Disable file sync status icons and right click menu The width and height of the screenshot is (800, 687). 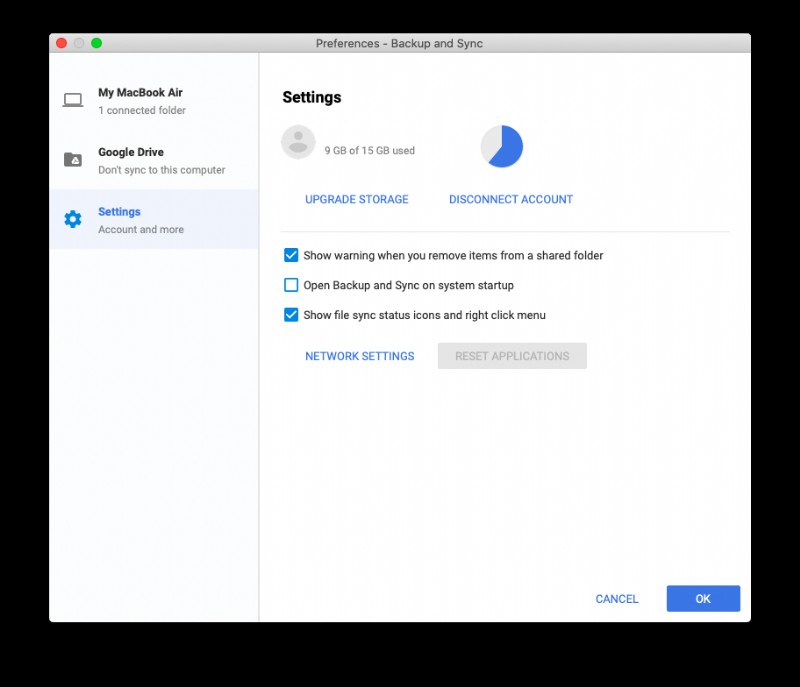pos(291,314)
